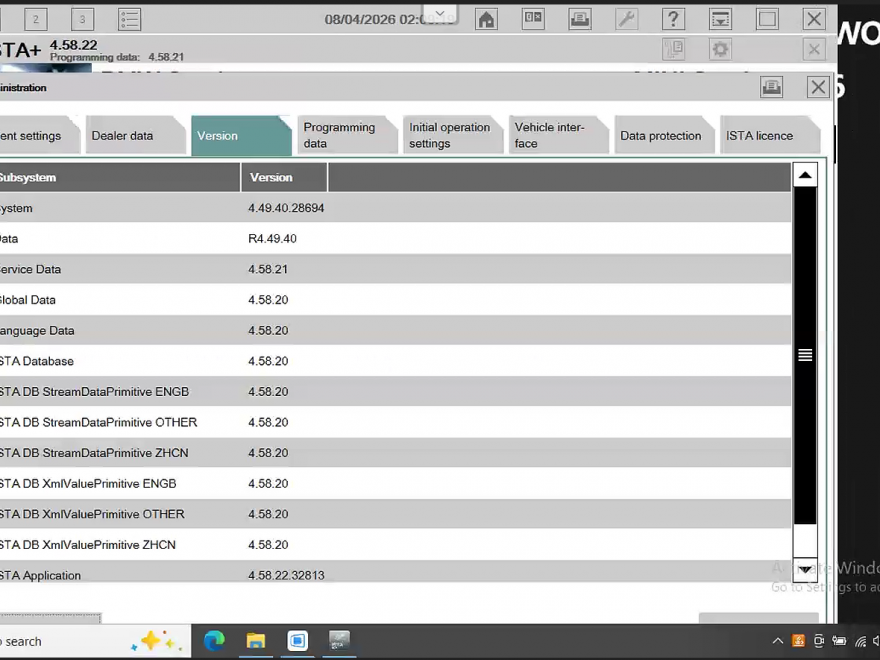Click the Home icon in top toolbar
Screen dimensions: 880x660
(486, 19)
